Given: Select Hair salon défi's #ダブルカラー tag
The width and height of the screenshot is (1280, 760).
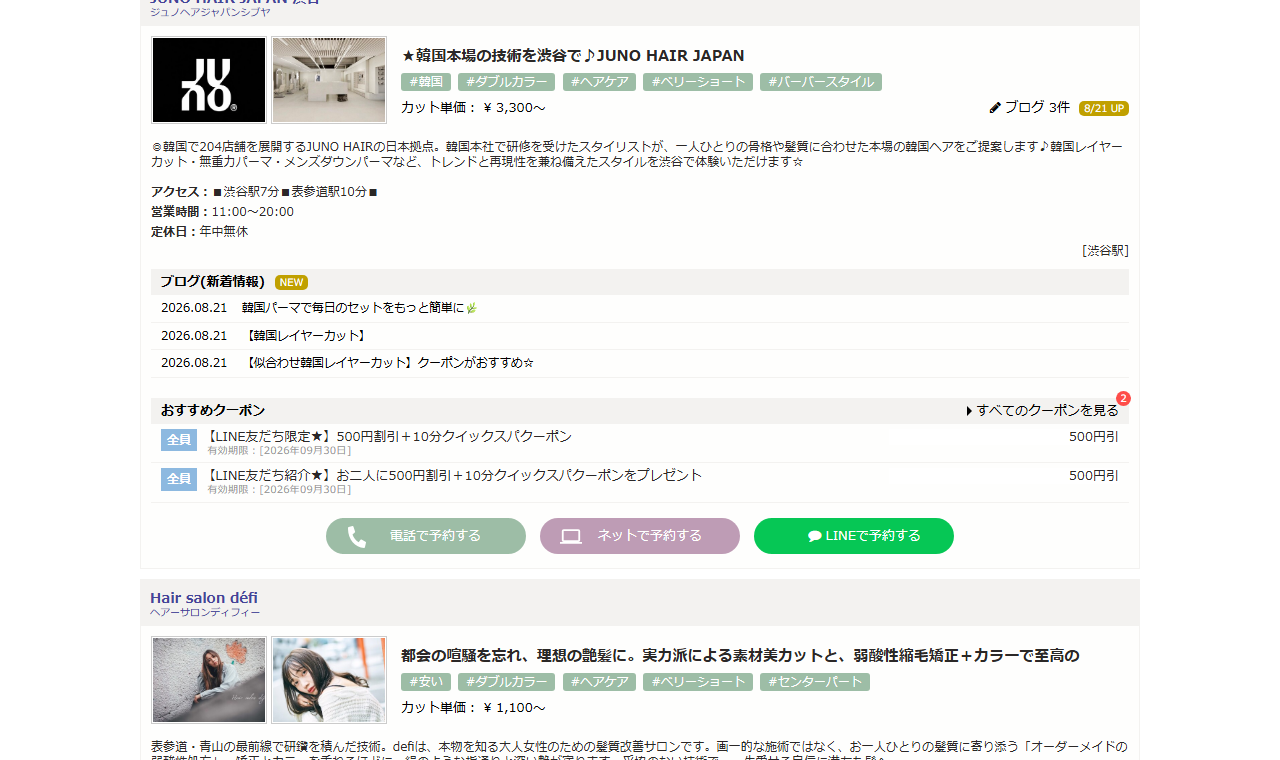Looking at the screenshot, I should [507, 682].
